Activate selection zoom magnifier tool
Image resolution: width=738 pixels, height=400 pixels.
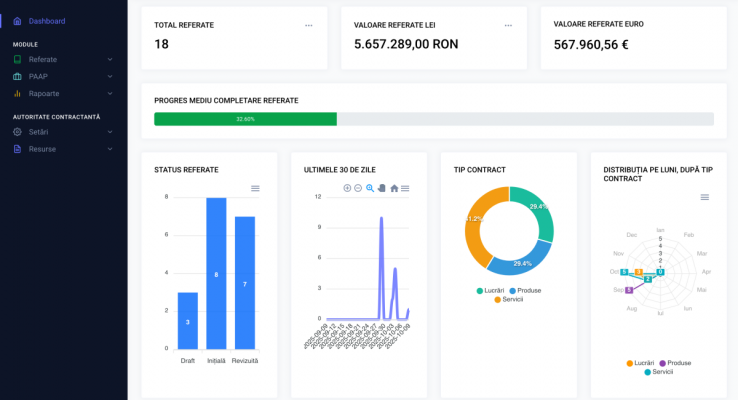pyautogui.click(x=370, y=188)
